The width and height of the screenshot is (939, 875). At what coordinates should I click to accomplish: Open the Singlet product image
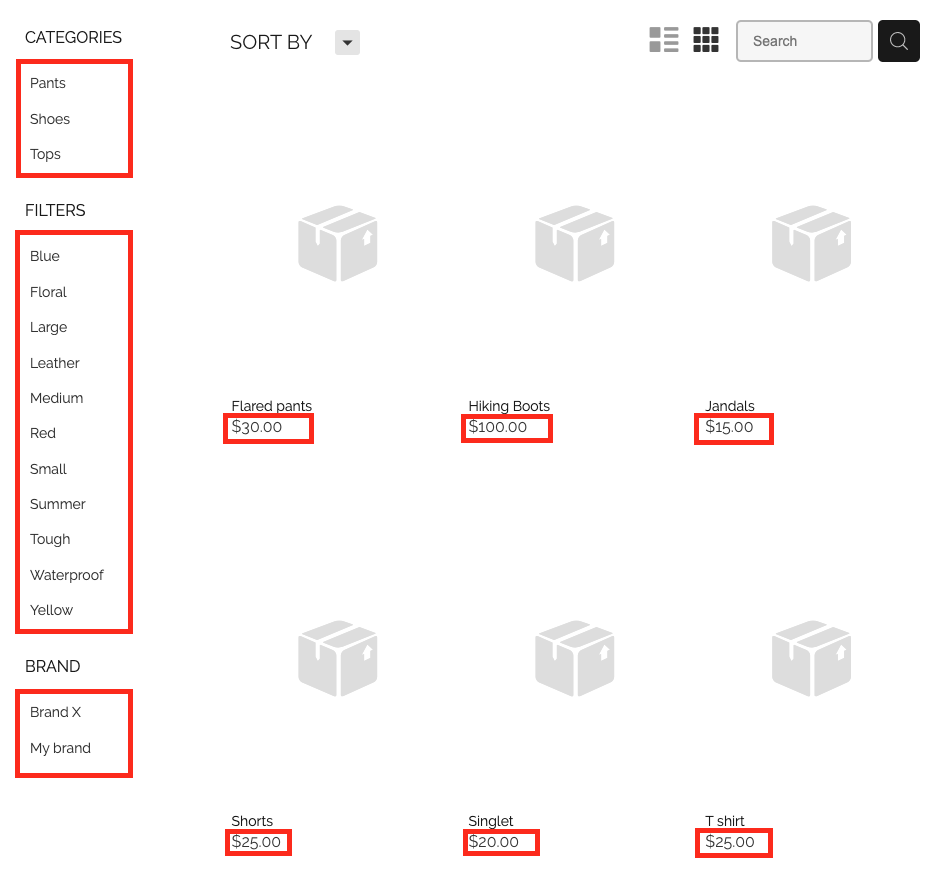coord(575,658)
